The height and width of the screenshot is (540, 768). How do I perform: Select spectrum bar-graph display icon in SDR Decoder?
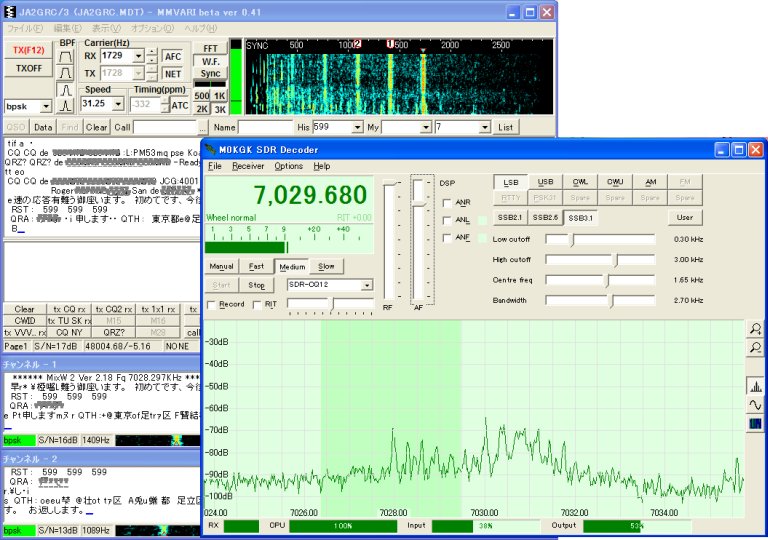click(x=755, y=387)
